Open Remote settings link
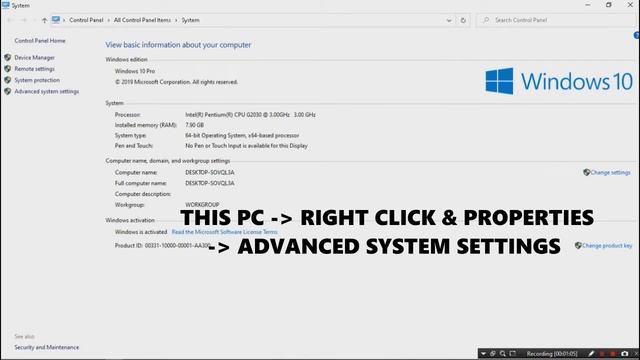The image size is (640, 360). tap(34, 69)
